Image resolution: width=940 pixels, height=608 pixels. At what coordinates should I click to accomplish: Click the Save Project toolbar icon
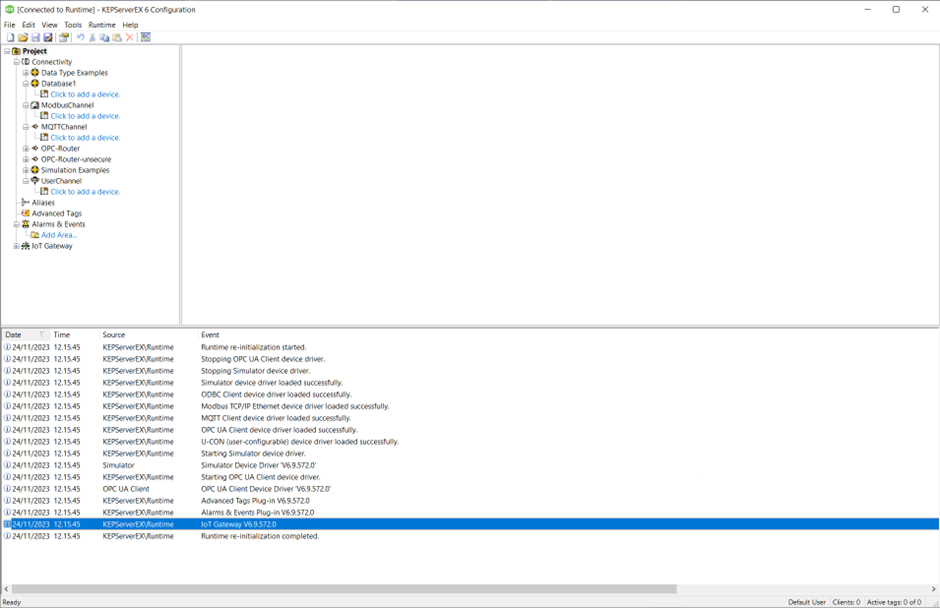(35, 37)
